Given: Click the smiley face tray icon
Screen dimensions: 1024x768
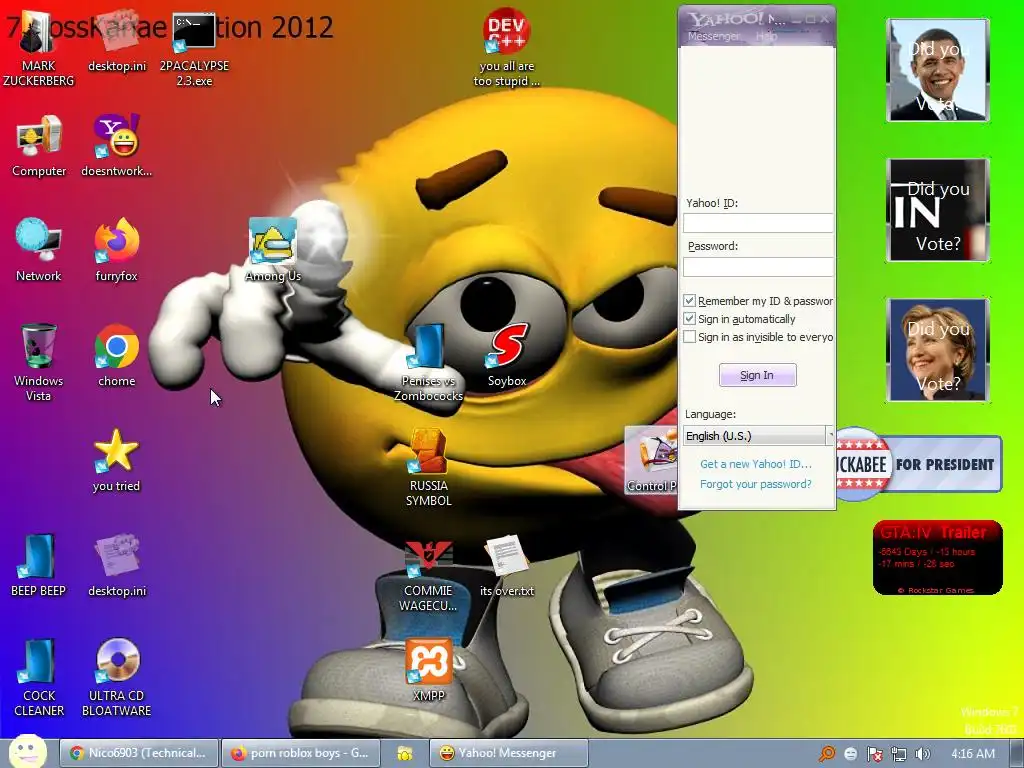Looking at the screenshot, I should (850, 754).
